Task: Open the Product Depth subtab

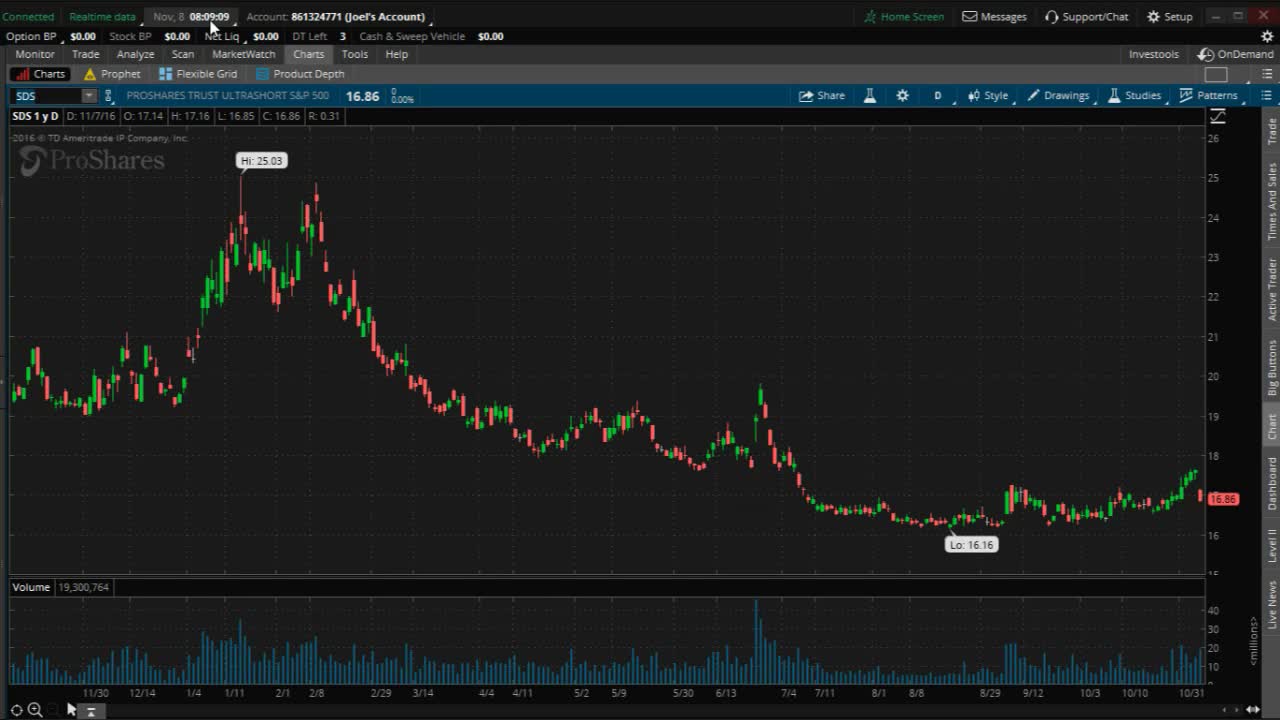Action: pyautogui.click(x=300, y=74)
